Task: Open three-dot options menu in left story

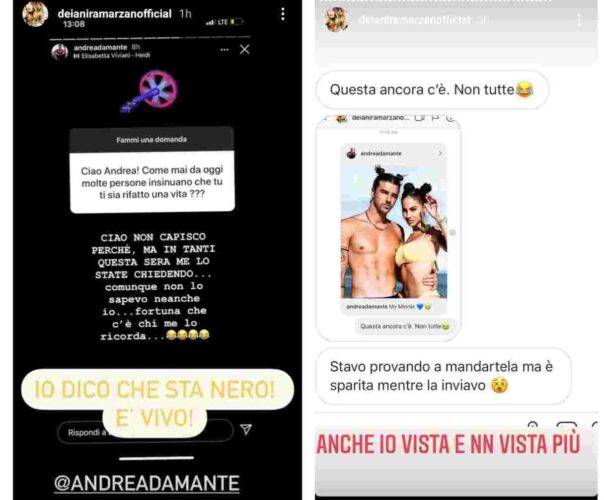Action: point(283,14)
